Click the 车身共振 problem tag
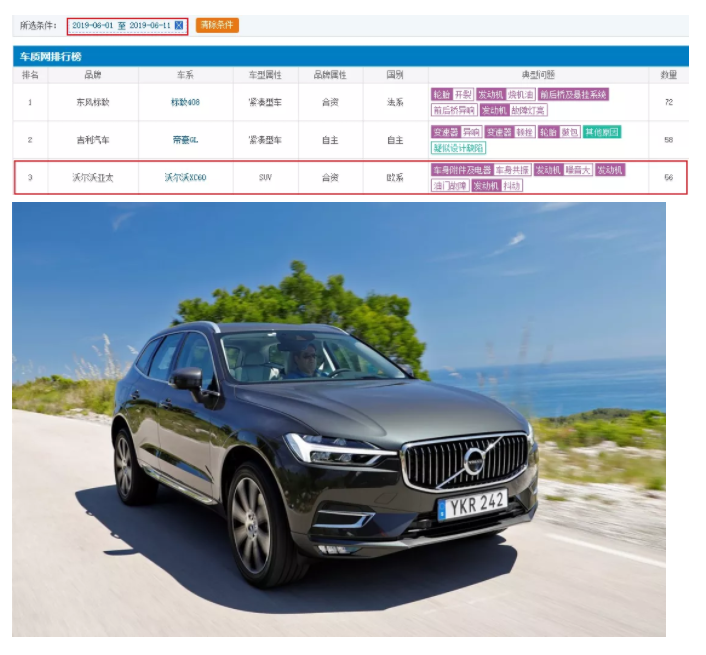706x655 pixels. [x=512, y=170]
